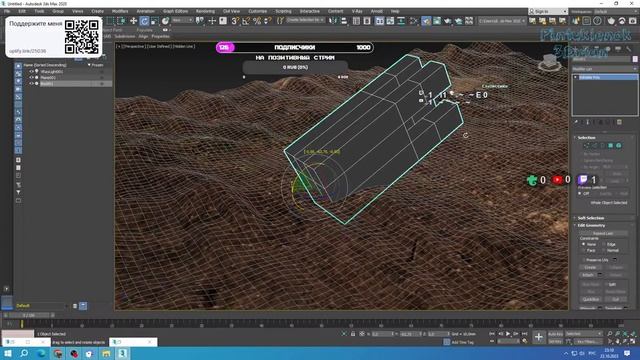
Task: Click the Attach button
Action: pos(588,275)
